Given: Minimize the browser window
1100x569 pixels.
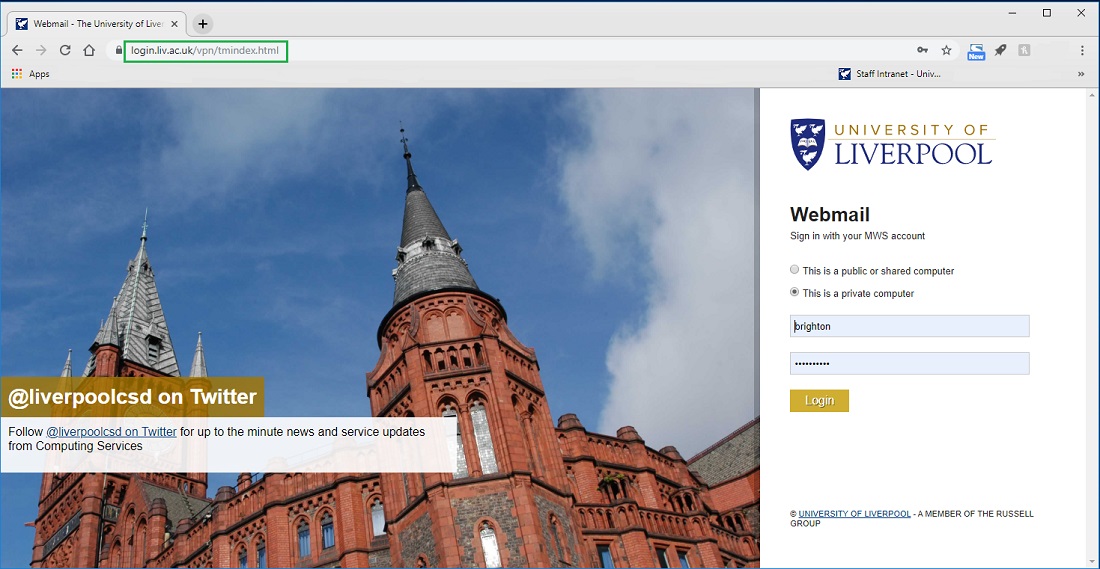Looking at the screenshot, I should [1014, 13].
